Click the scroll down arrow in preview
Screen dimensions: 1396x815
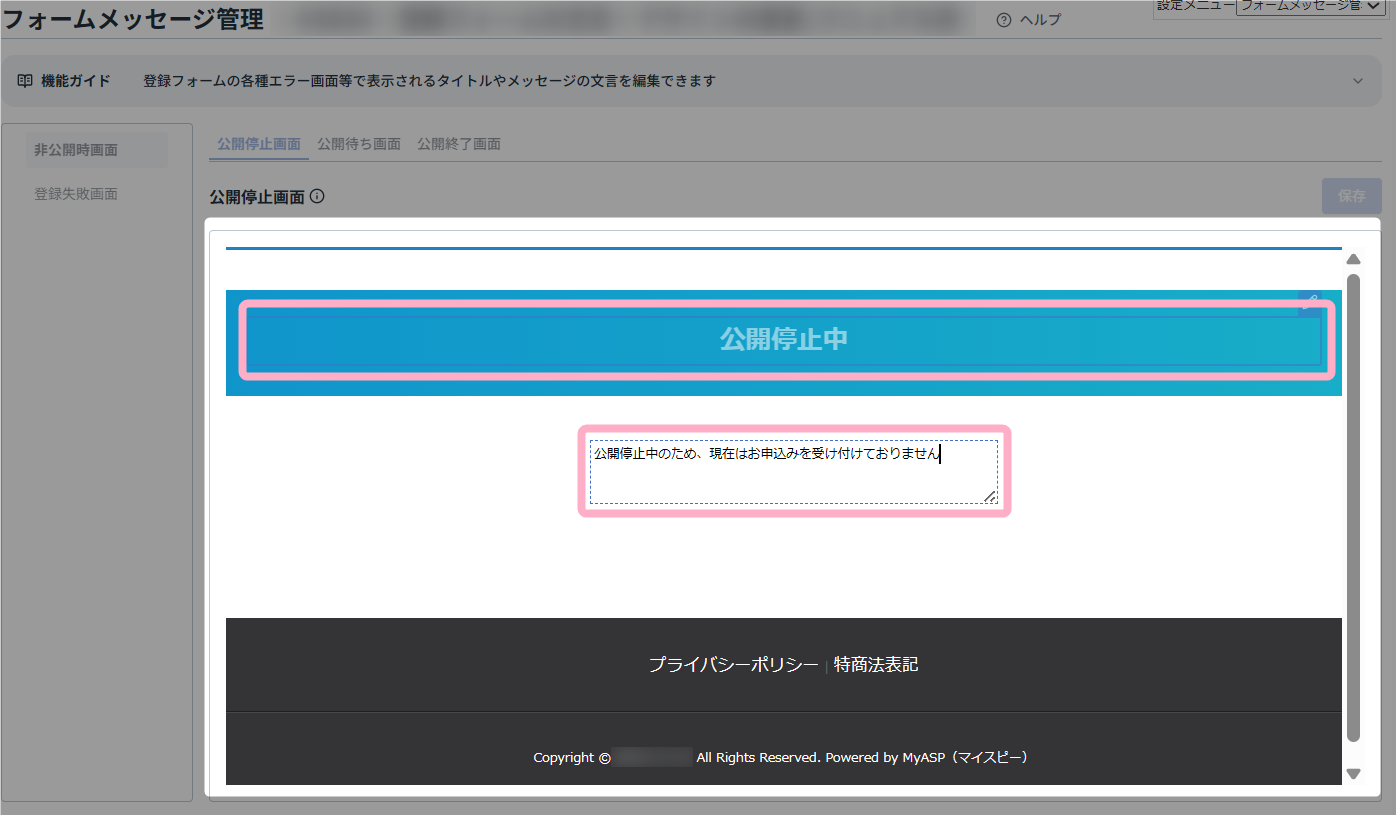pos(1353,773)
